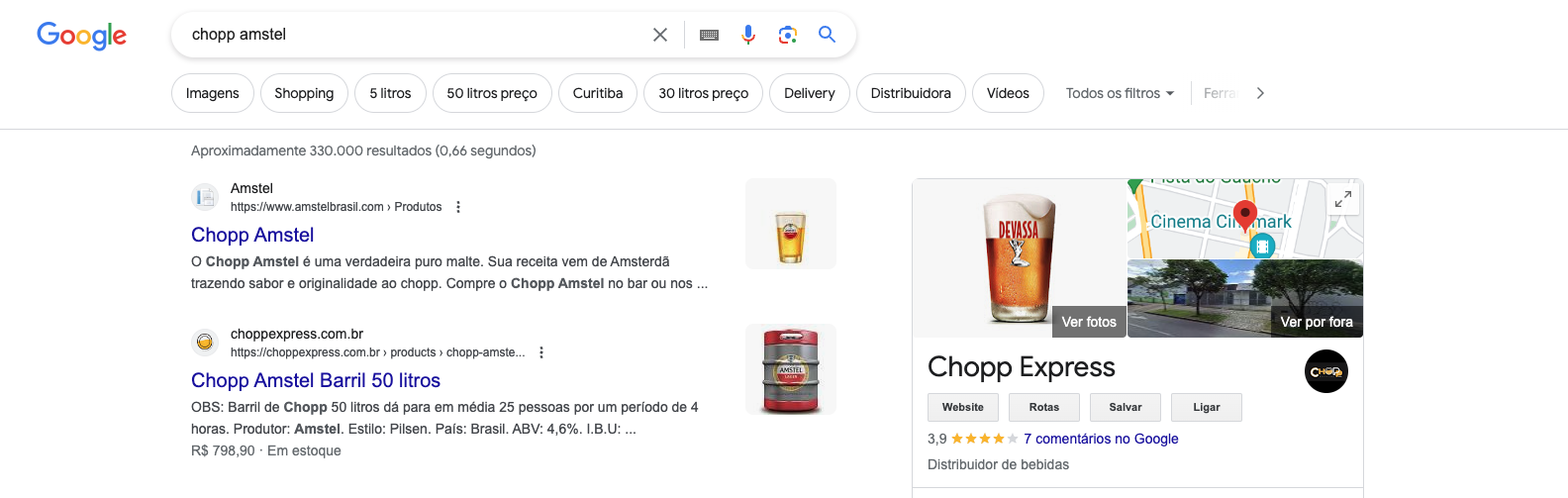Open the Chopp Amstel result link
The height and width of the screenshot is (498, 1568).
coord(252,235)
